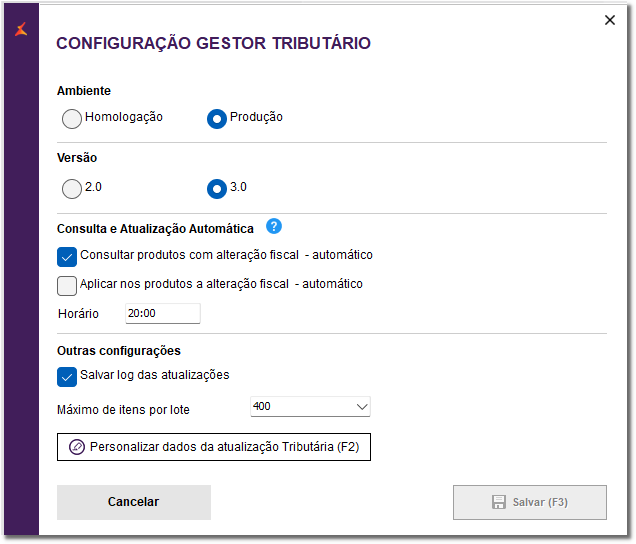Click the Consulta e Atualização Automática heading
636x544 pixels.
pos(155,229)
